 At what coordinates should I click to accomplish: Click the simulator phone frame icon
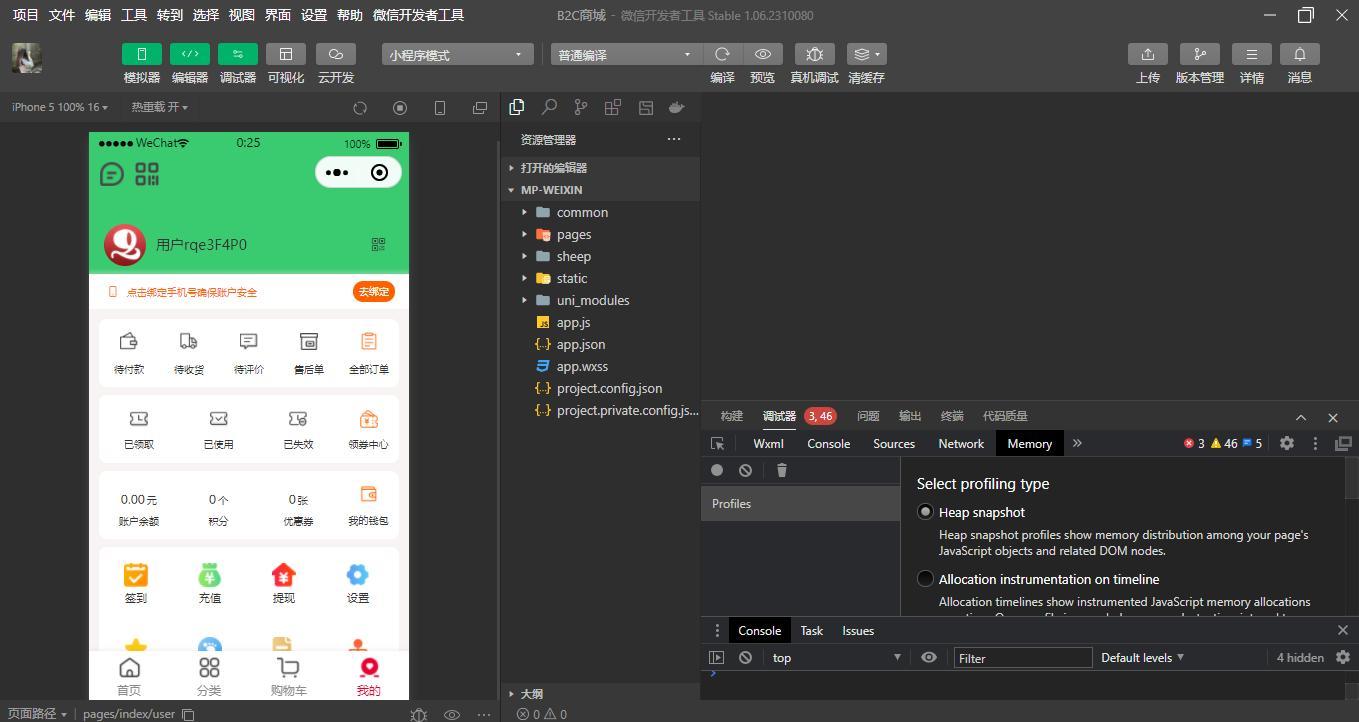pos(440,107)
